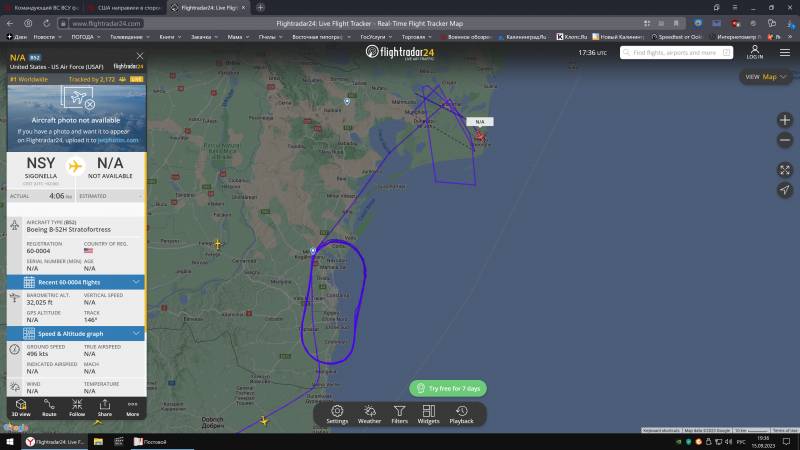Open Keyboard shortcuts map link
Screen dimensions: 800x450
click(x=661, y=431)
